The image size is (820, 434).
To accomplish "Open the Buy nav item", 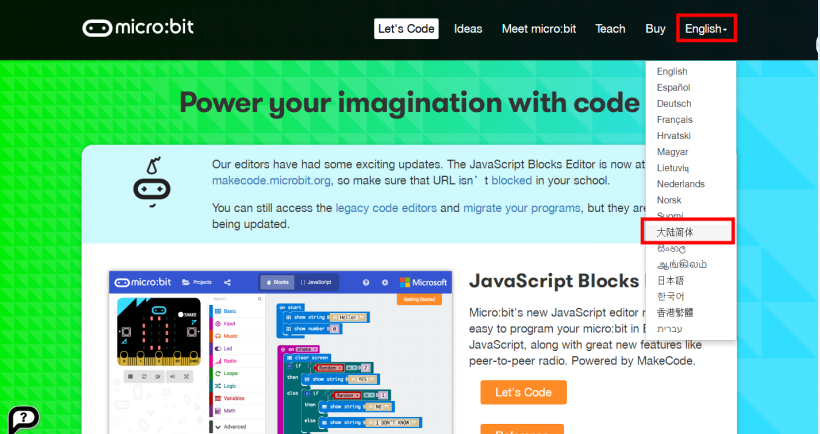I will coord(655,29).
